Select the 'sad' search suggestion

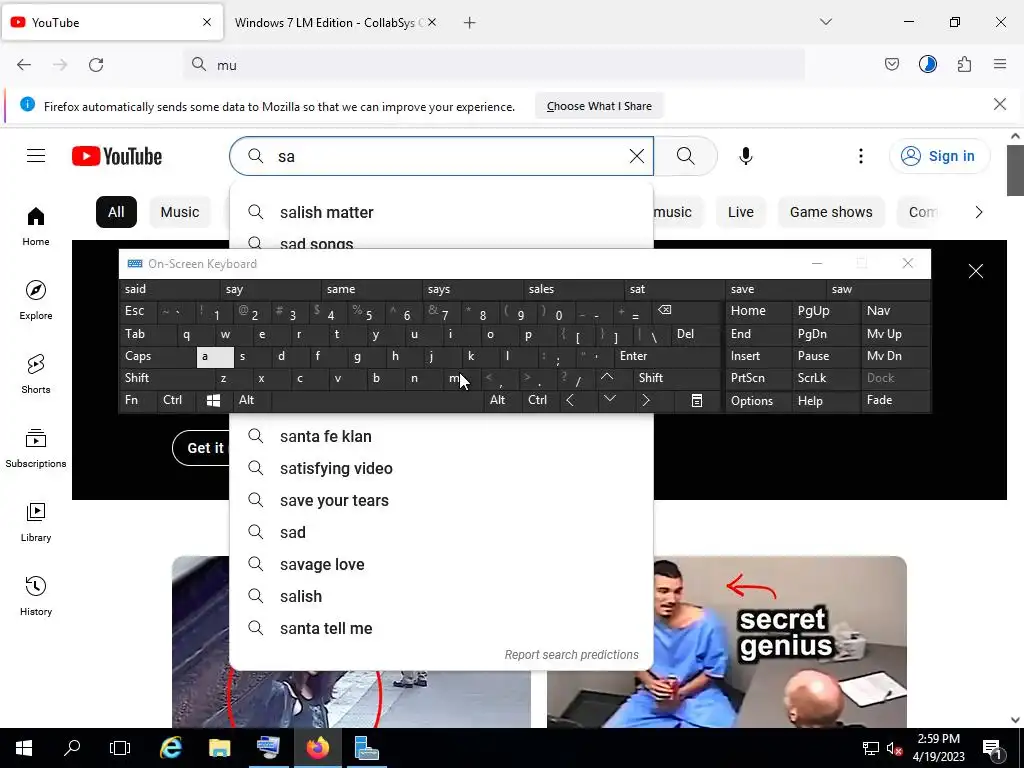tap(441, 532)
